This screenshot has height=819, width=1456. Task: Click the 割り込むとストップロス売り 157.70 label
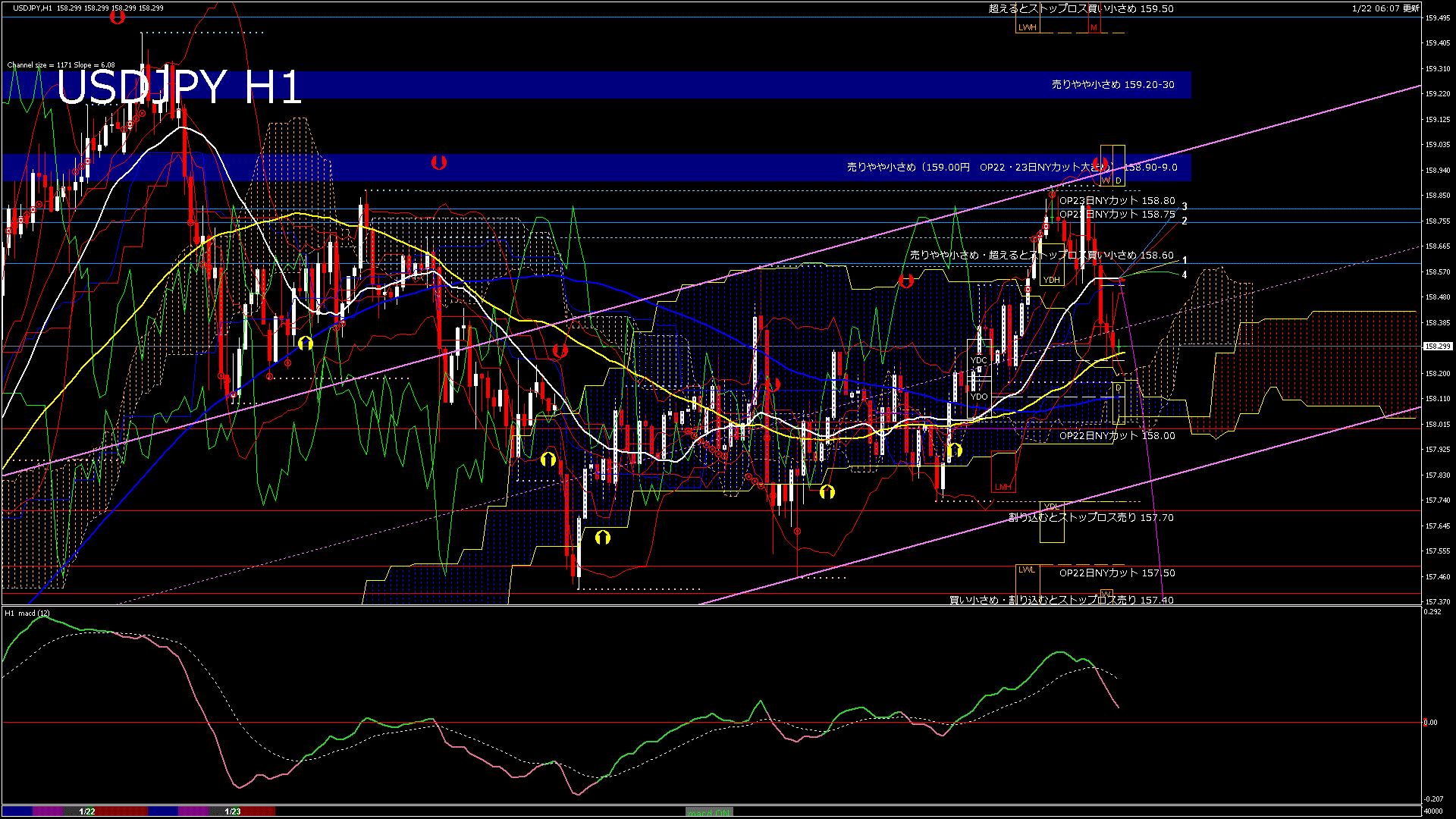1090,517
